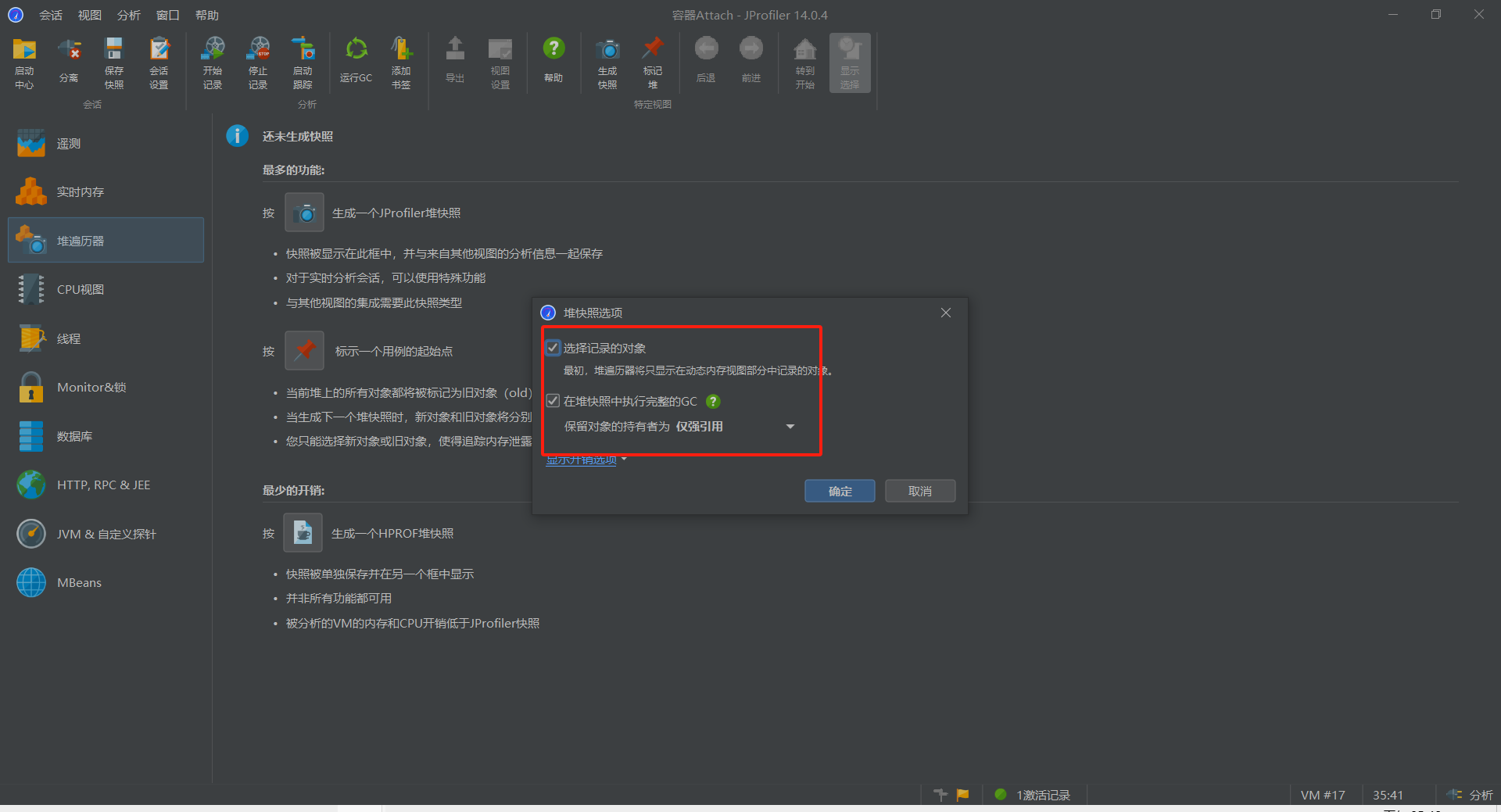Image resolution: width=1501 pixels, height=812 pixels.
Task: Open the 帮助 menu
Action: click(x=207, y=15)
